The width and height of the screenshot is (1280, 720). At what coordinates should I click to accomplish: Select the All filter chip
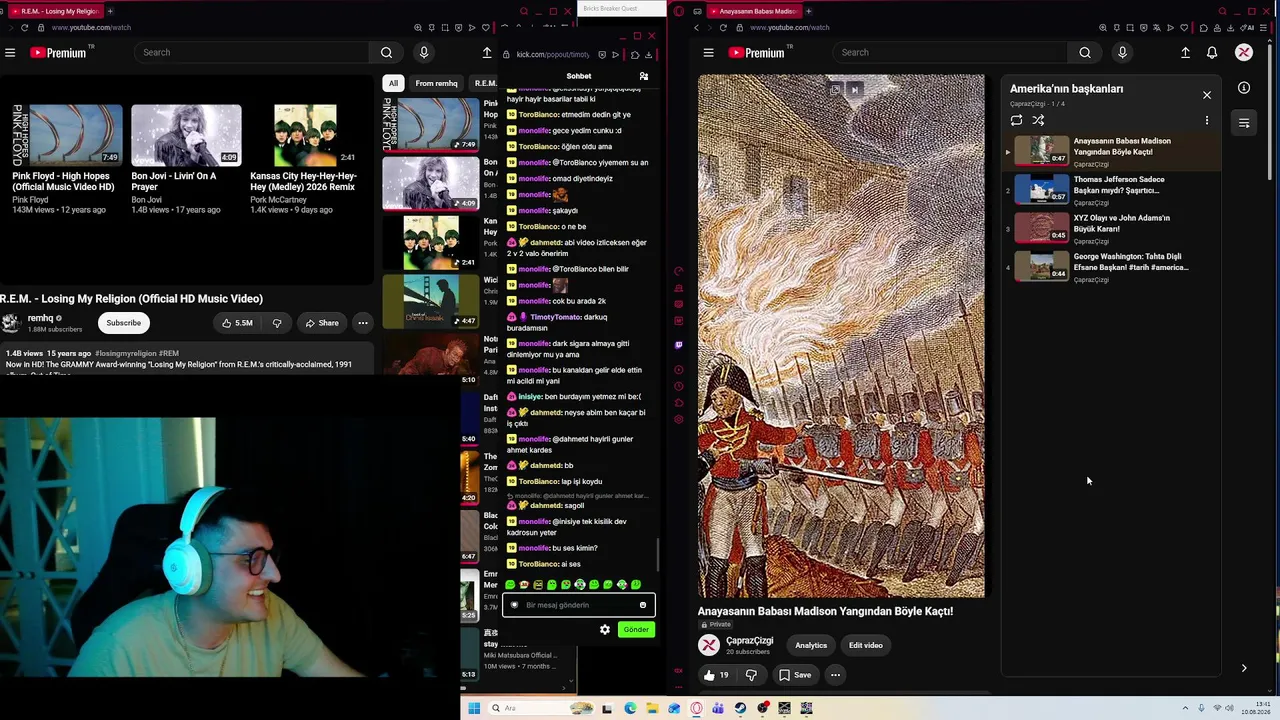click(393, 83)
